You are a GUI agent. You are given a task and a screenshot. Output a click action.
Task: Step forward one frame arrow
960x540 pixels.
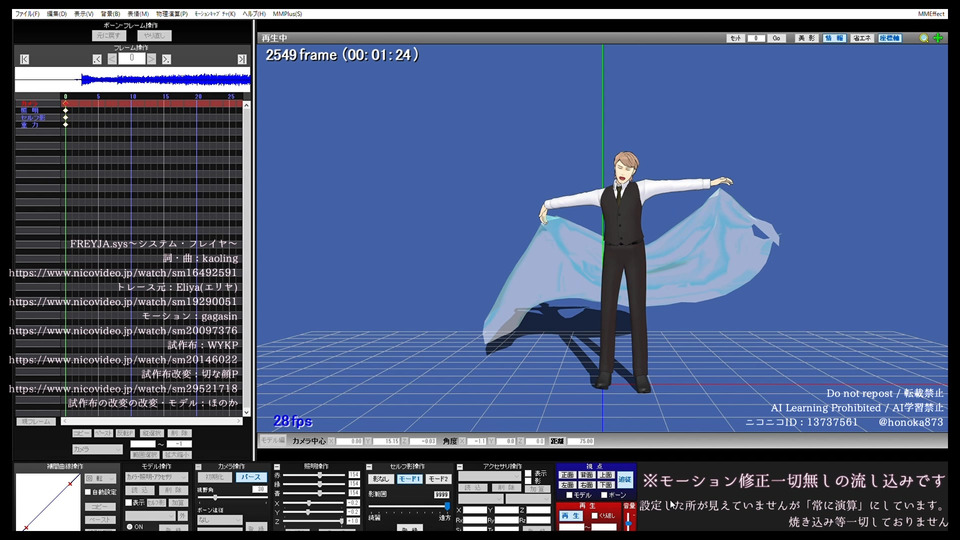(x=151, y=59)
